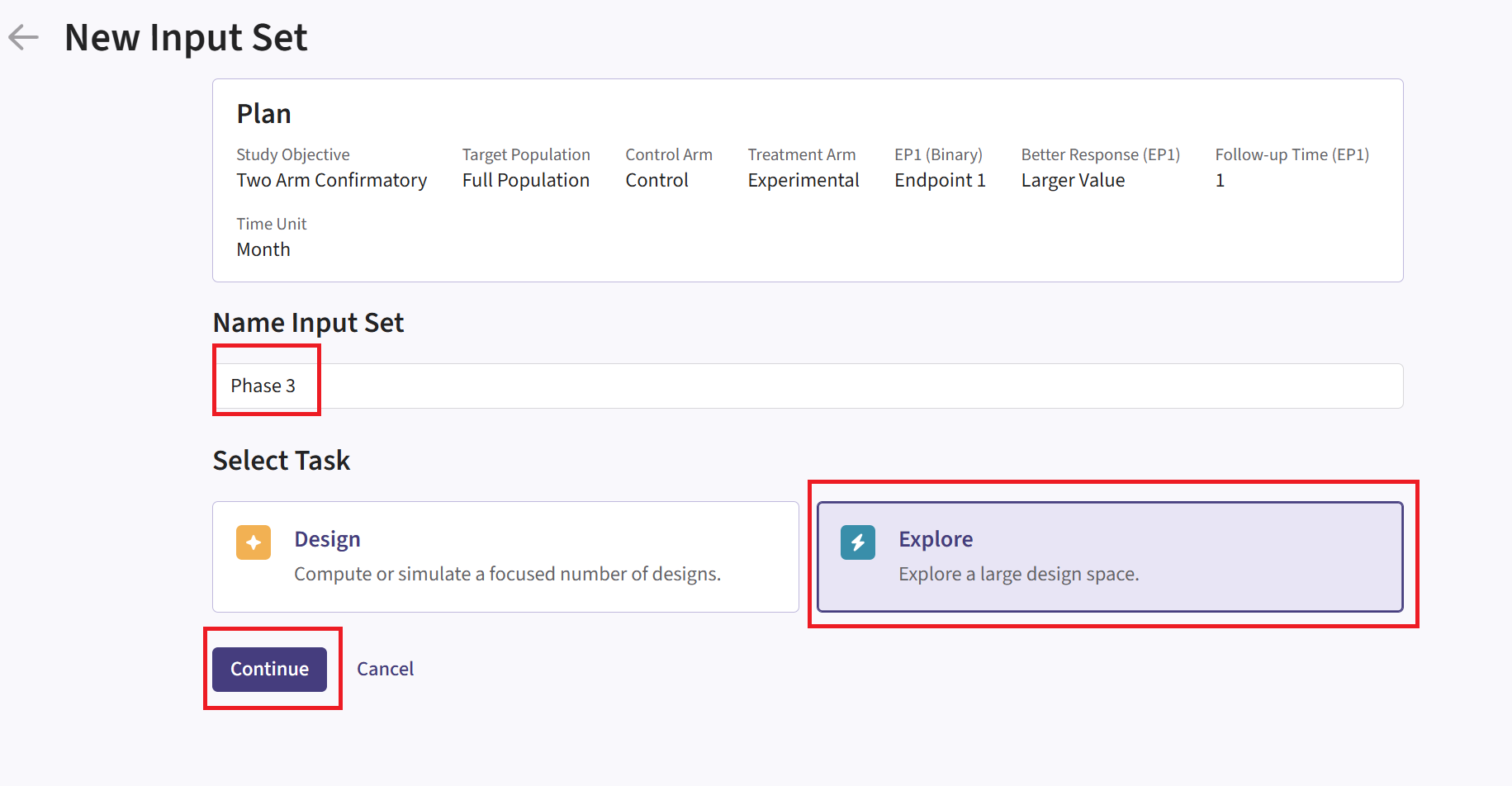This screenshot has width=1512, height=786.
Task: Click 'Compute or simulate a focused number' description
Action: click(x=507, y=574)
